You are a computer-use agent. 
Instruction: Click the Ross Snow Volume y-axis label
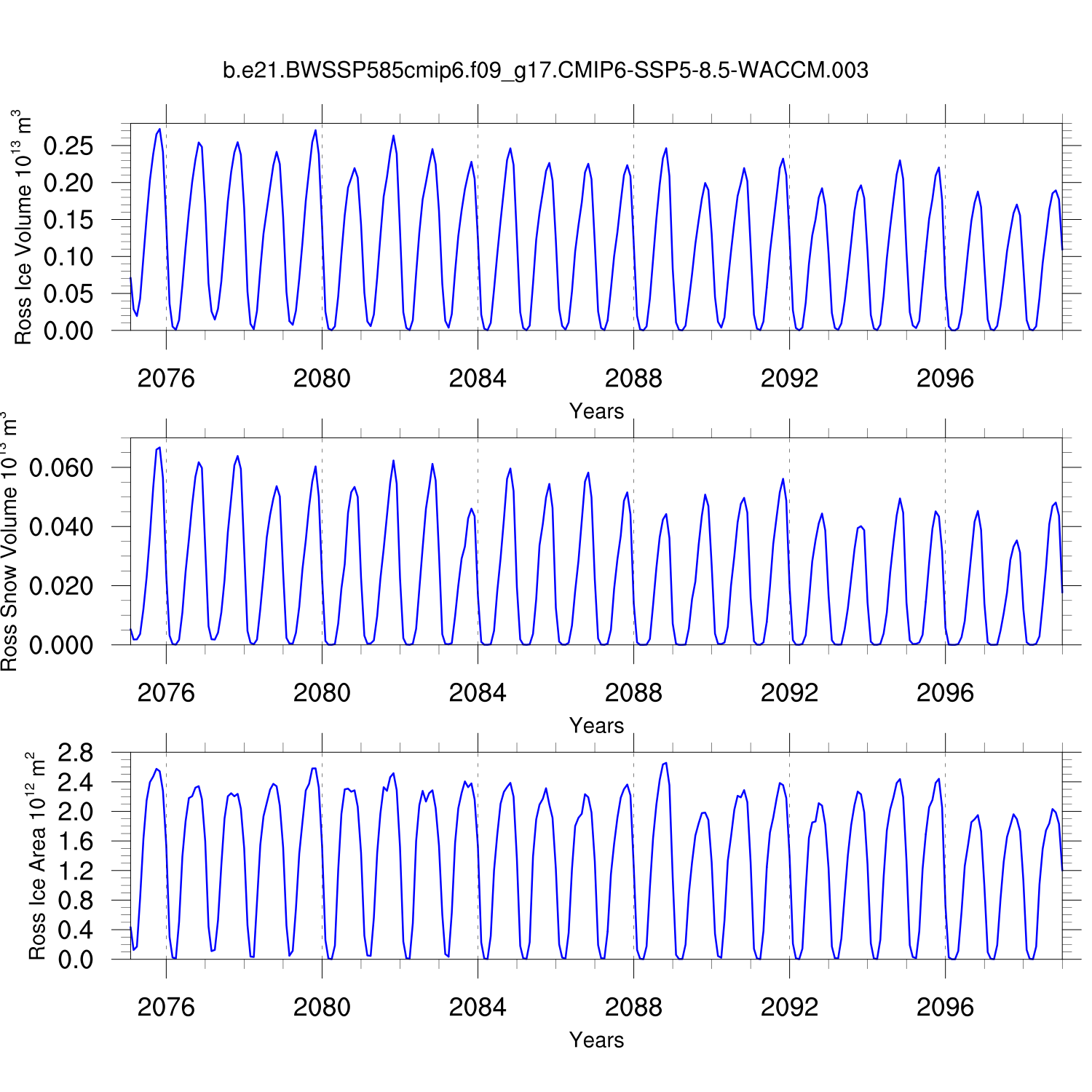click(x=9, y=542)
